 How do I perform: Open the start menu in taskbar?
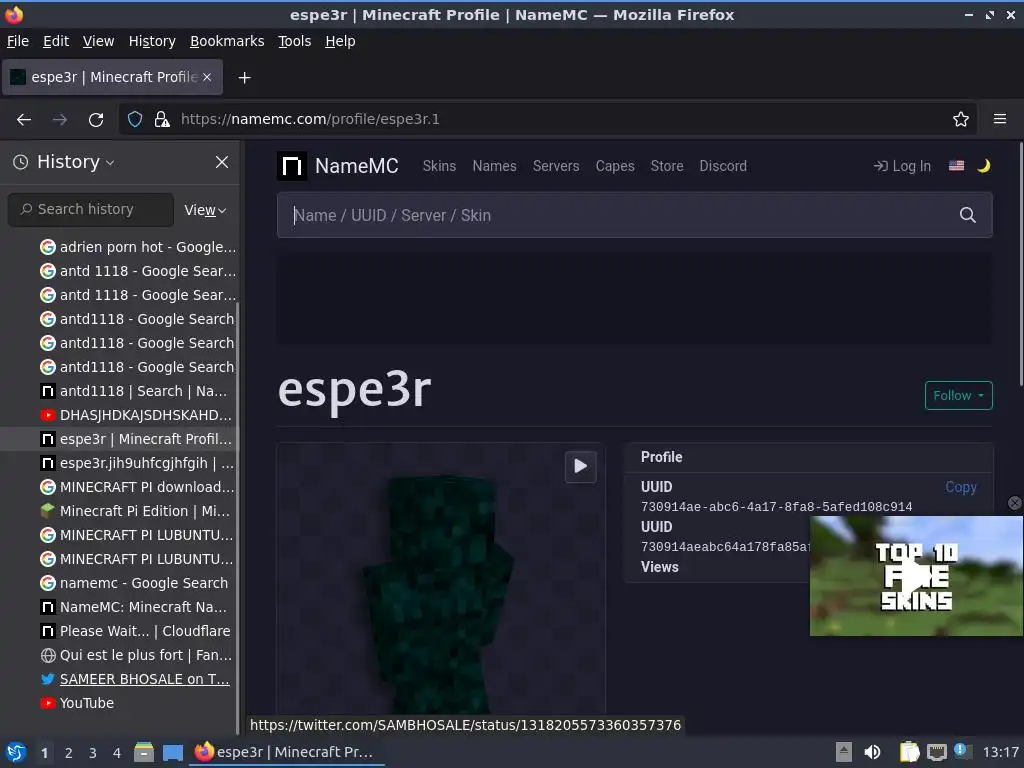[16, 752]
